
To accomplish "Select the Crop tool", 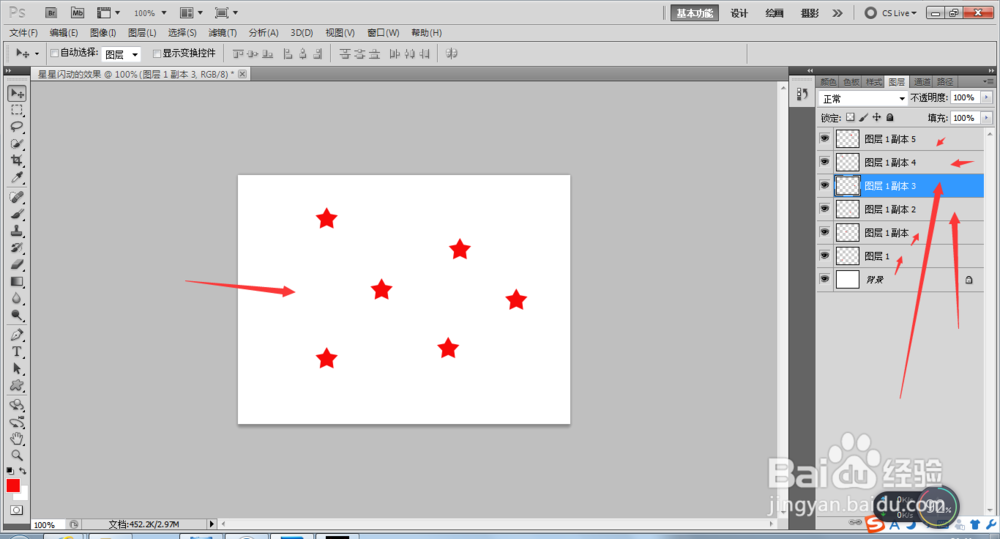I will pyautogui.click(x=17, y=160).
